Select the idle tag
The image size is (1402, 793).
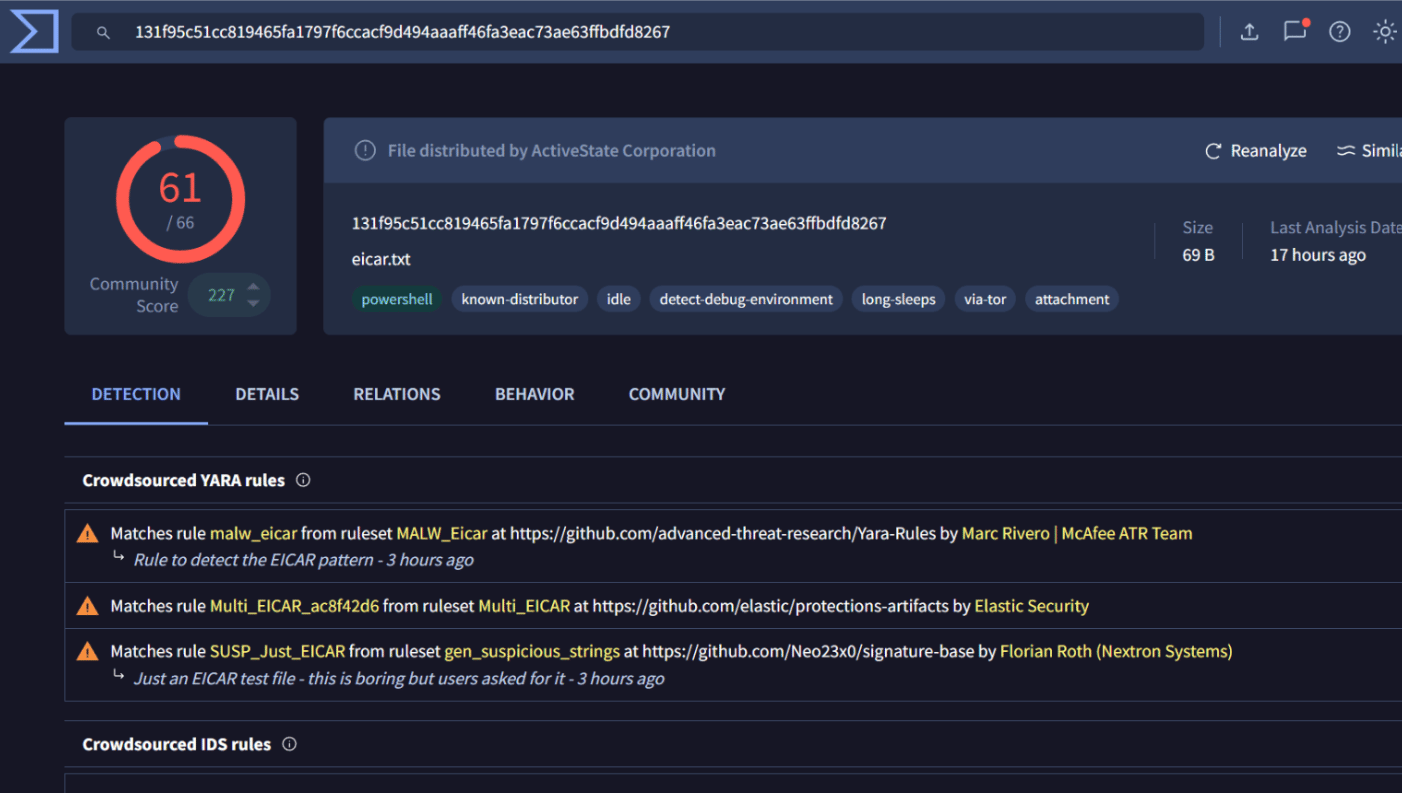[619, 299]
